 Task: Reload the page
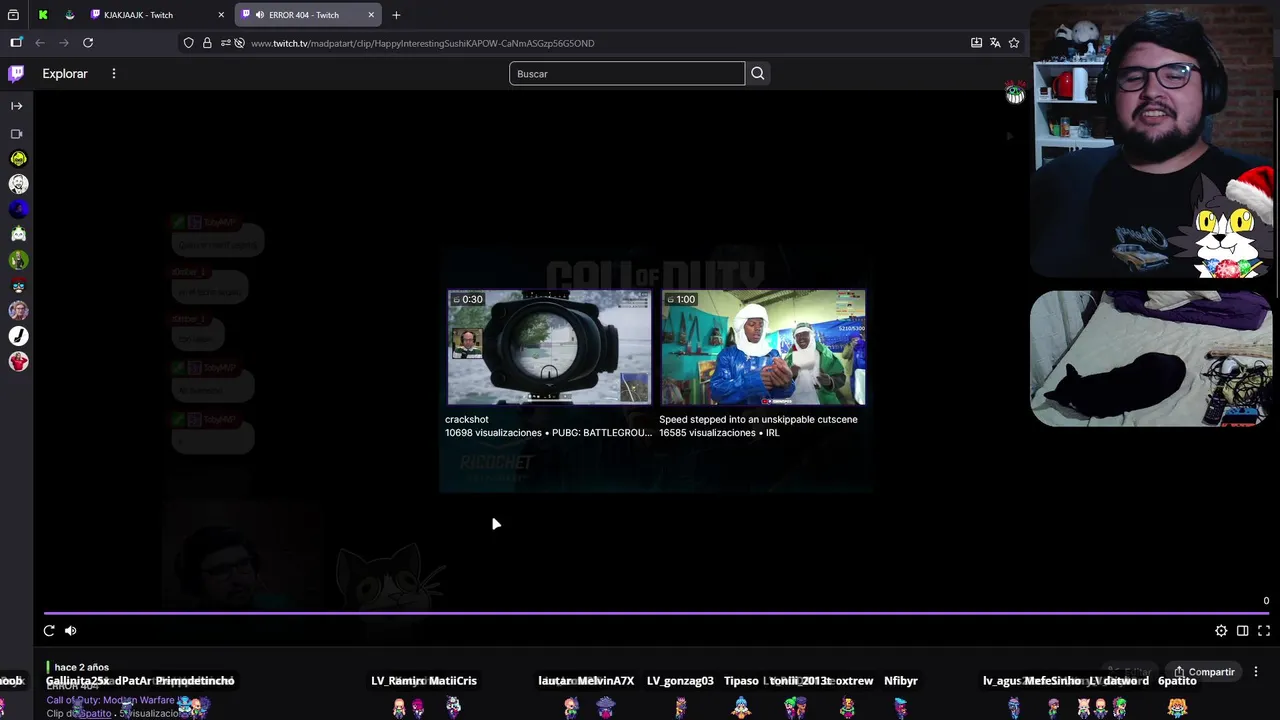point(88,43)
